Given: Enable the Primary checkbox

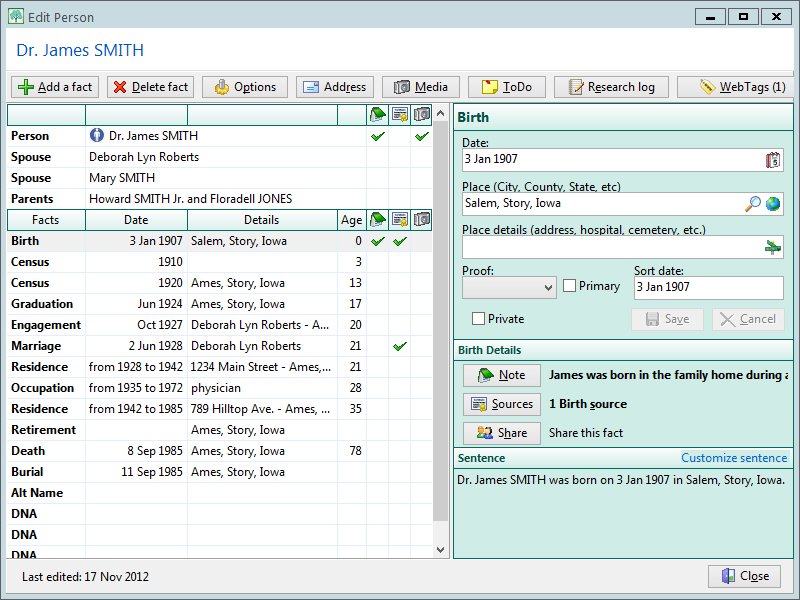Looking at the screenshot, I should click(x=570, y=286).
